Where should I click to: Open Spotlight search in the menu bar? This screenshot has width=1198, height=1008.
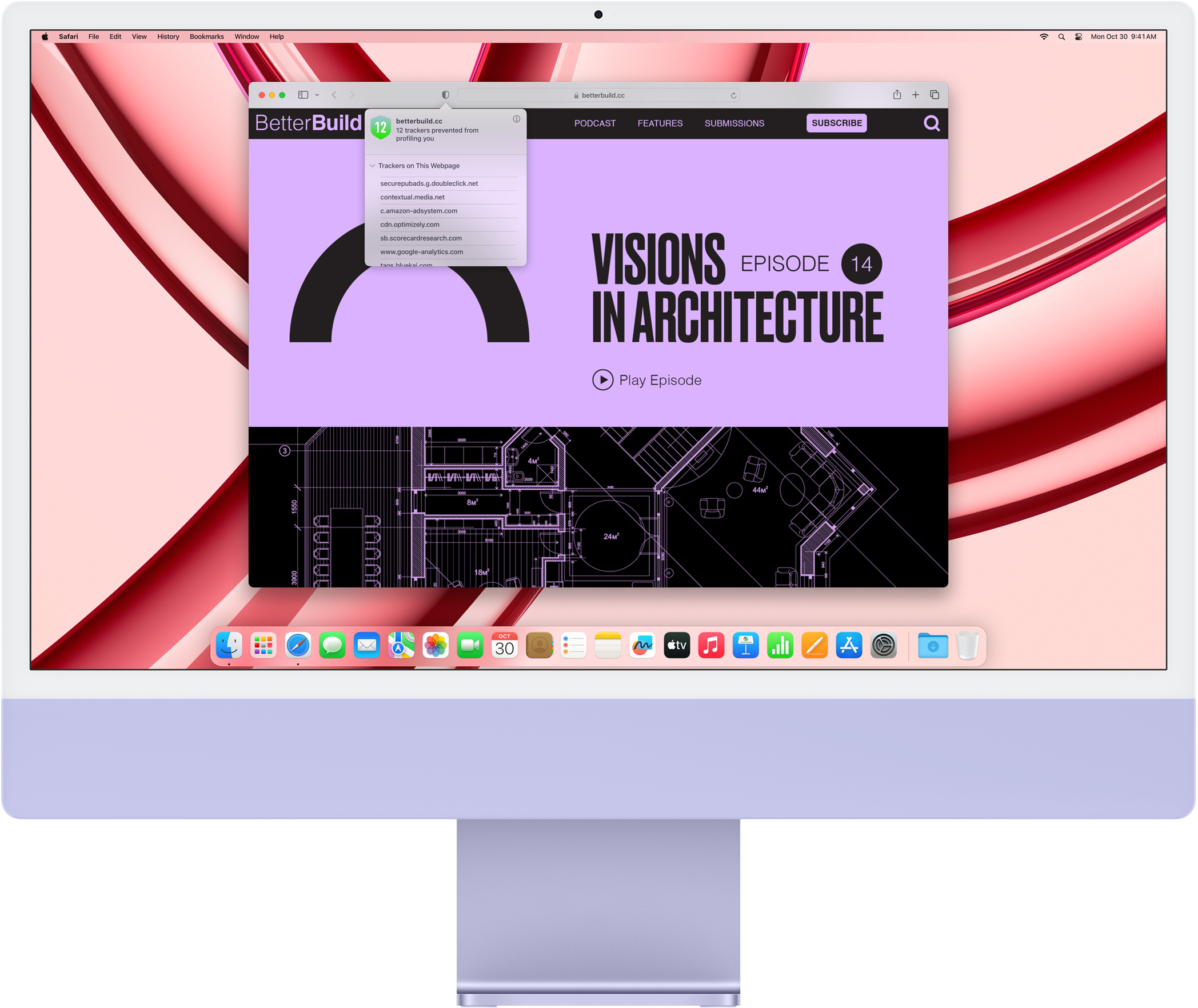[1061, 37]
